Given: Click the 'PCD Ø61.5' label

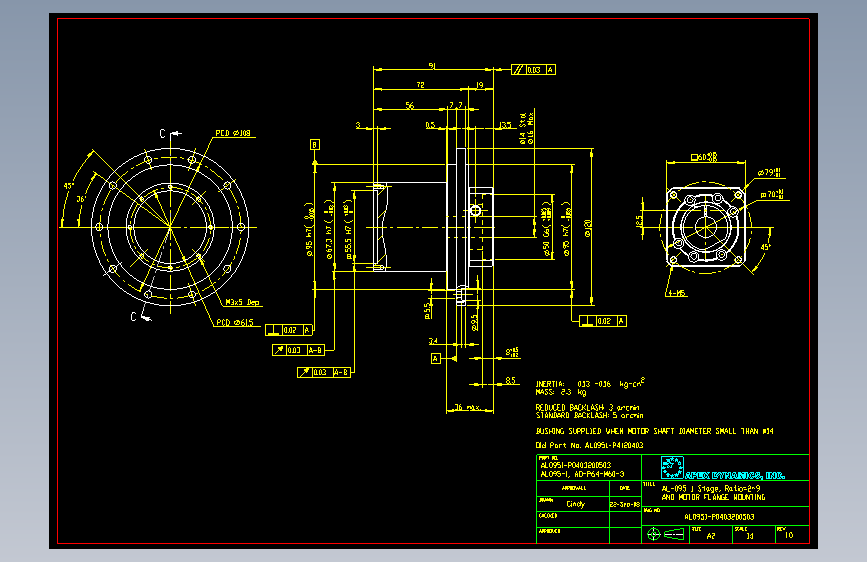Looking at the screenshot, I should pyautogui.click(x=234, y=322).
